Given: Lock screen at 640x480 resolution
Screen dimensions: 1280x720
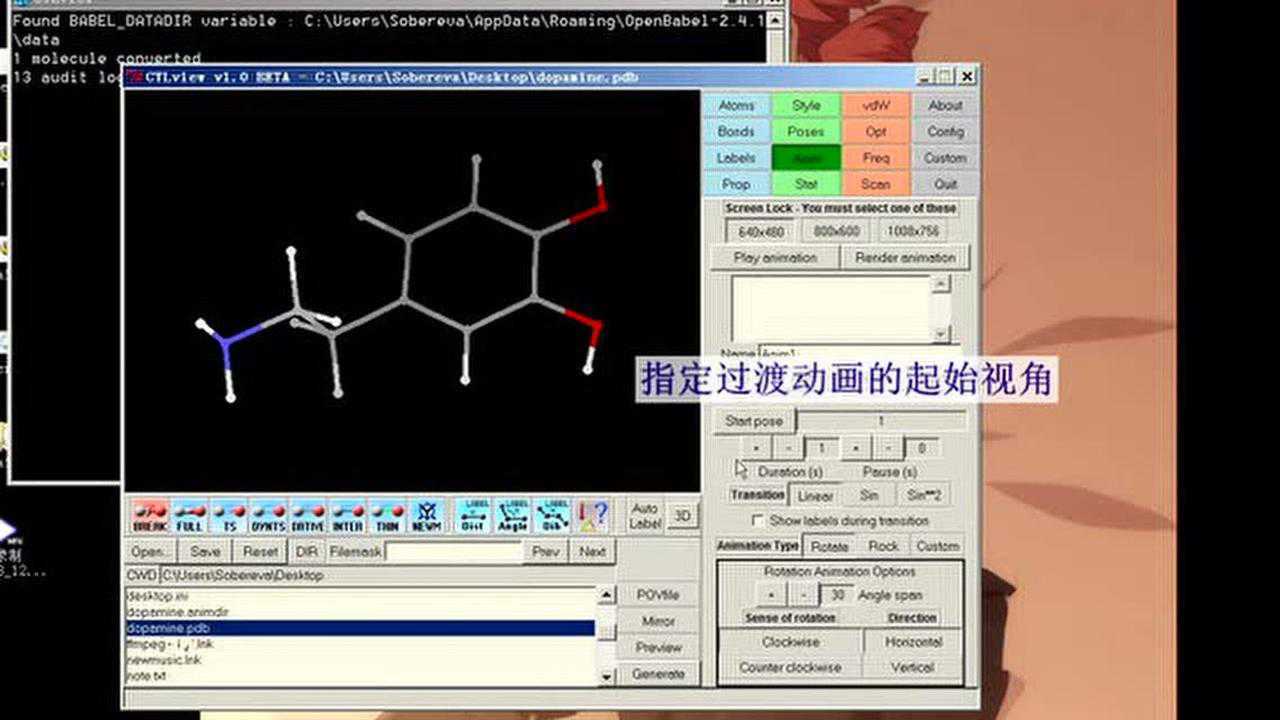Looking at the screenshot, I should coord(764,231).
